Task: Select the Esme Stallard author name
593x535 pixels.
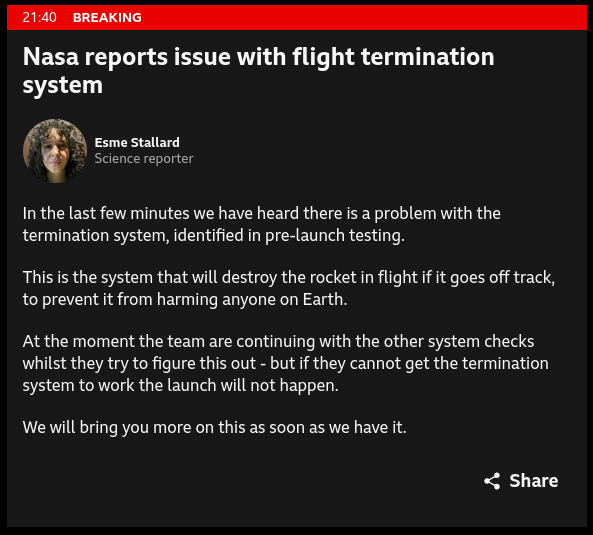Action: click(x=137, y=143)
